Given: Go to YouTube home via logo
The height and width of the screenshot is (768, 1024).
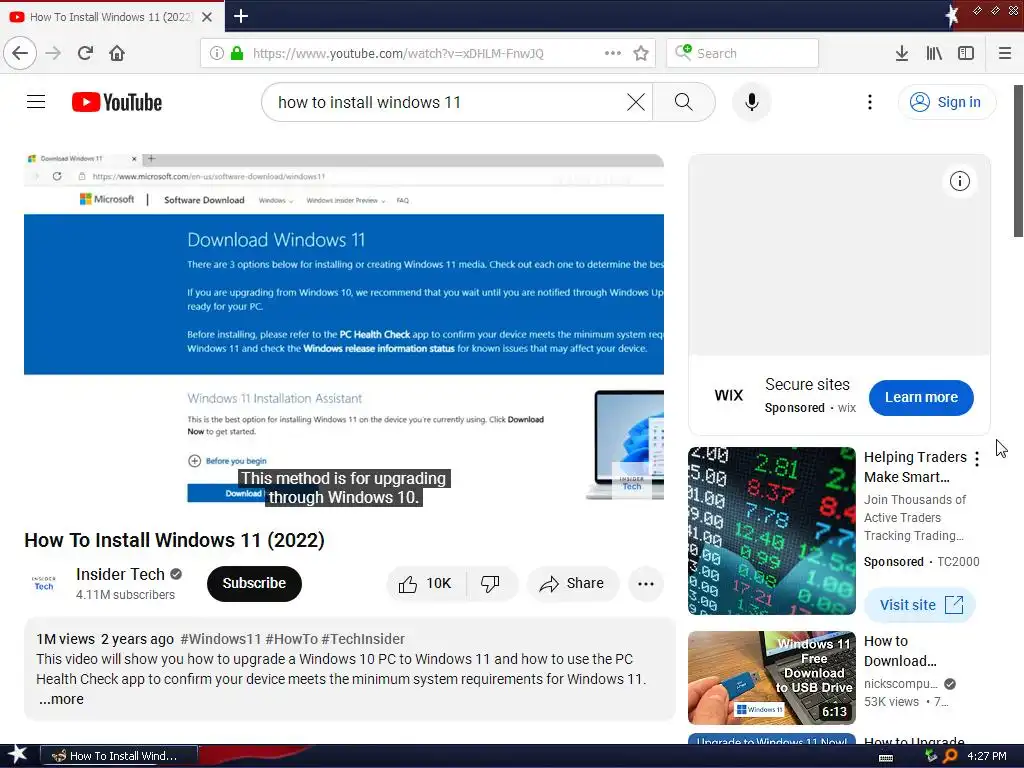Looking at the screenshot, I should tap(117, 102).
